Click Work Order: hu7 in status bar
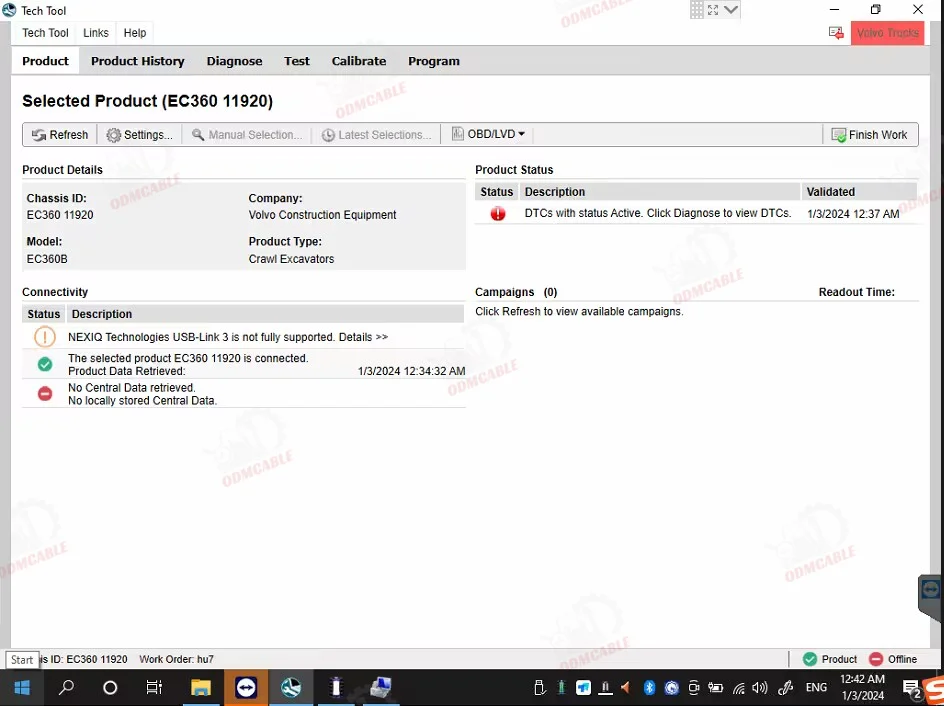The width and height of the screenshot is (944, 706). [176, 659]
